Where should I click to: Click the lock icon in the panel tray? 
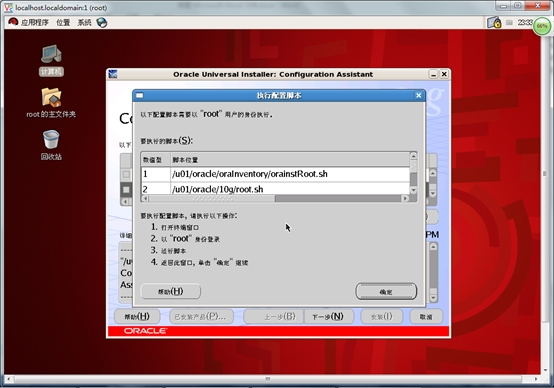pyautogui.click(x=494, y=23)
